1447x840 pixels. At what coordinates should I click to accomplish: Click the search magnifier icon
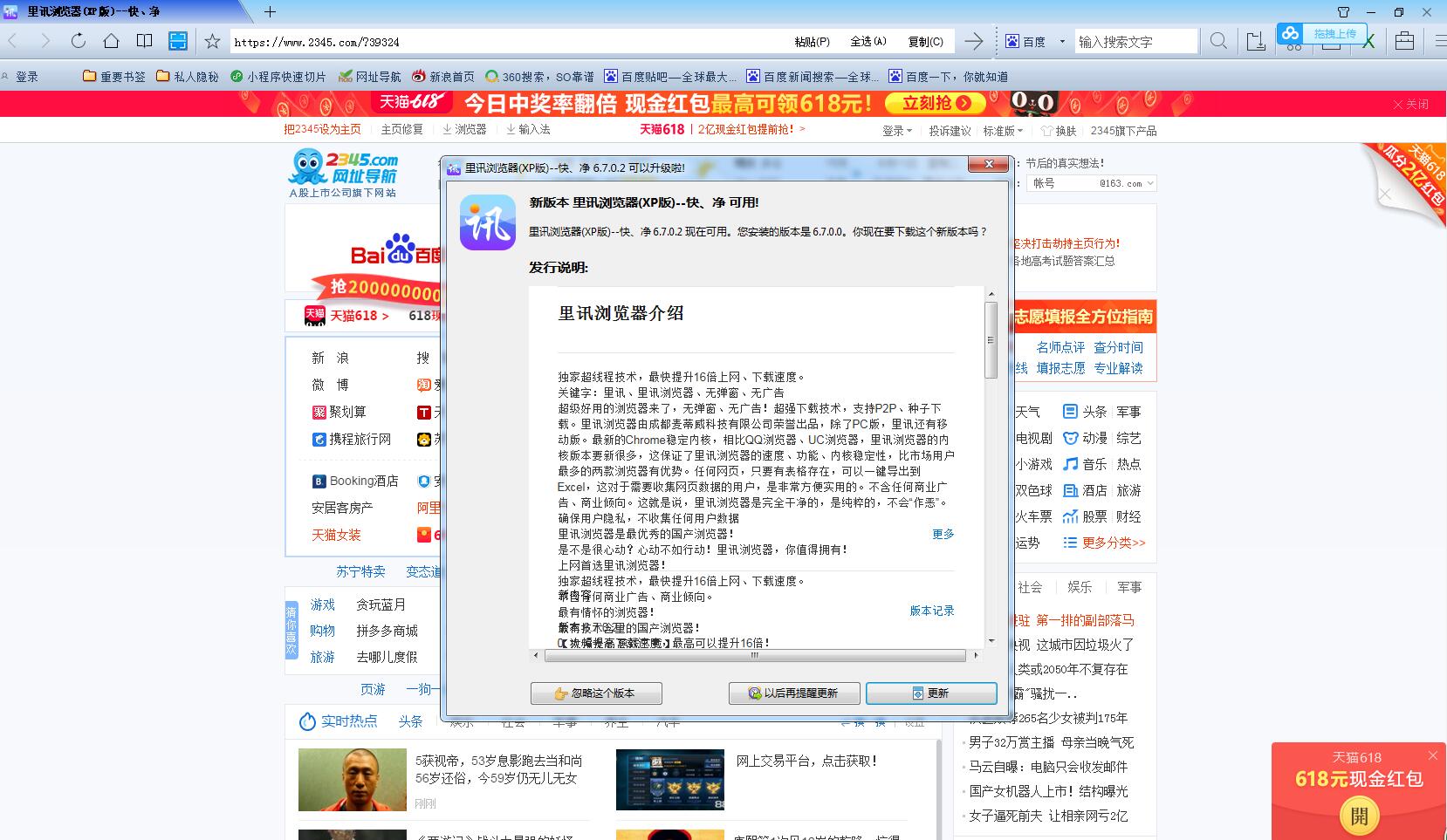[x=1219, y=41]
